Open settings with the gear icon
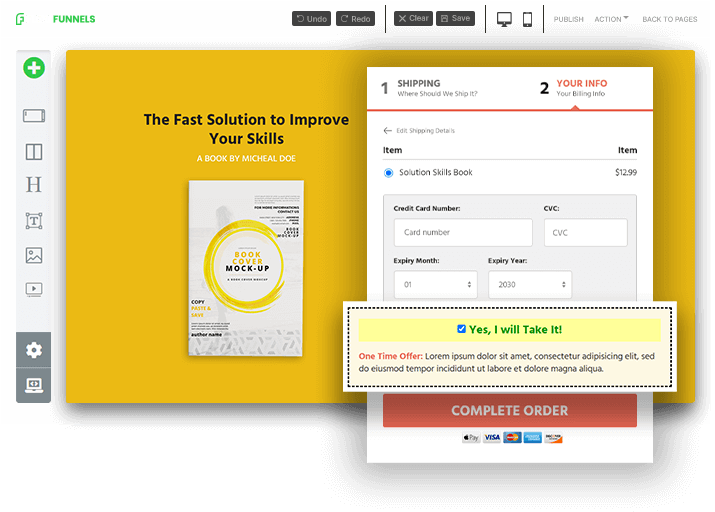 (x=34, y=350)
